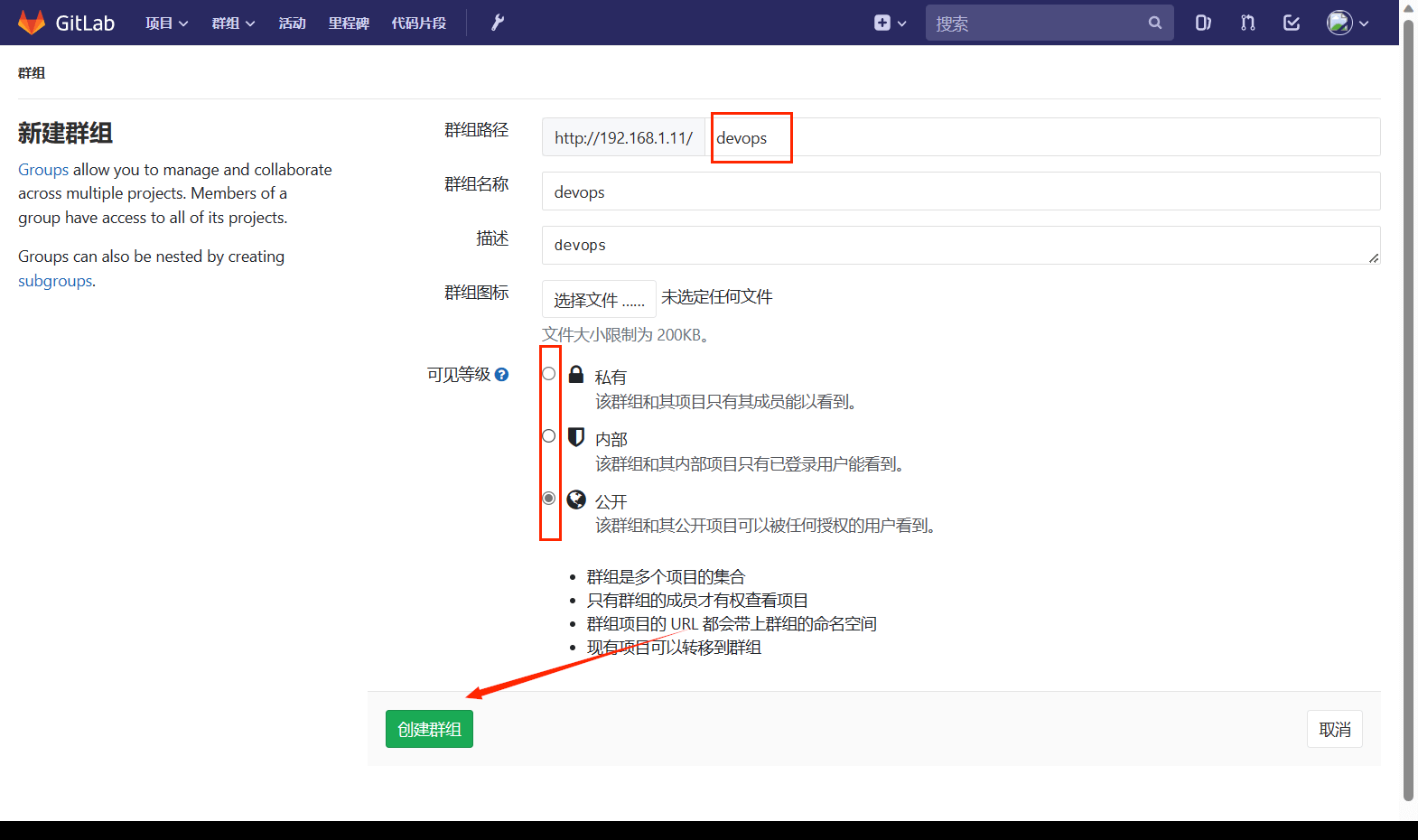The width and height of the screenshot is (1418, 840).
Task: Click the 选择文件 choose file button
Action: click(599, 299)
